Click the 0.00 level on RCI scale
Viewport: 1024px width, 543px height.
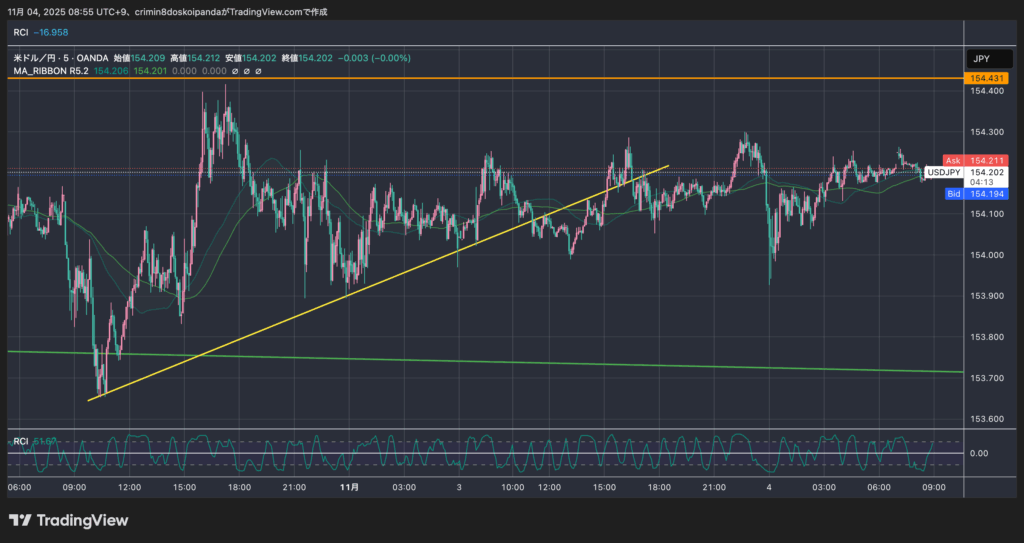point(978,453)
